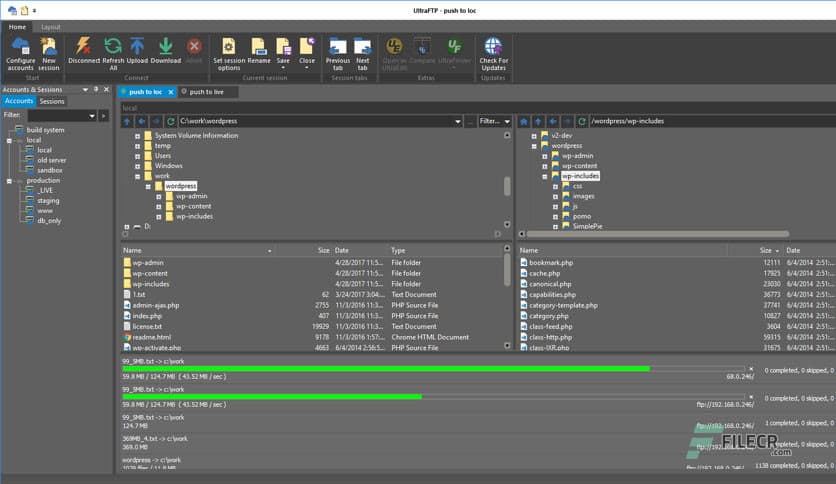The width and height of the screenshot is (836, 484).
Task: Close the 'push to loc' tab
Action: tap(171, 92)
